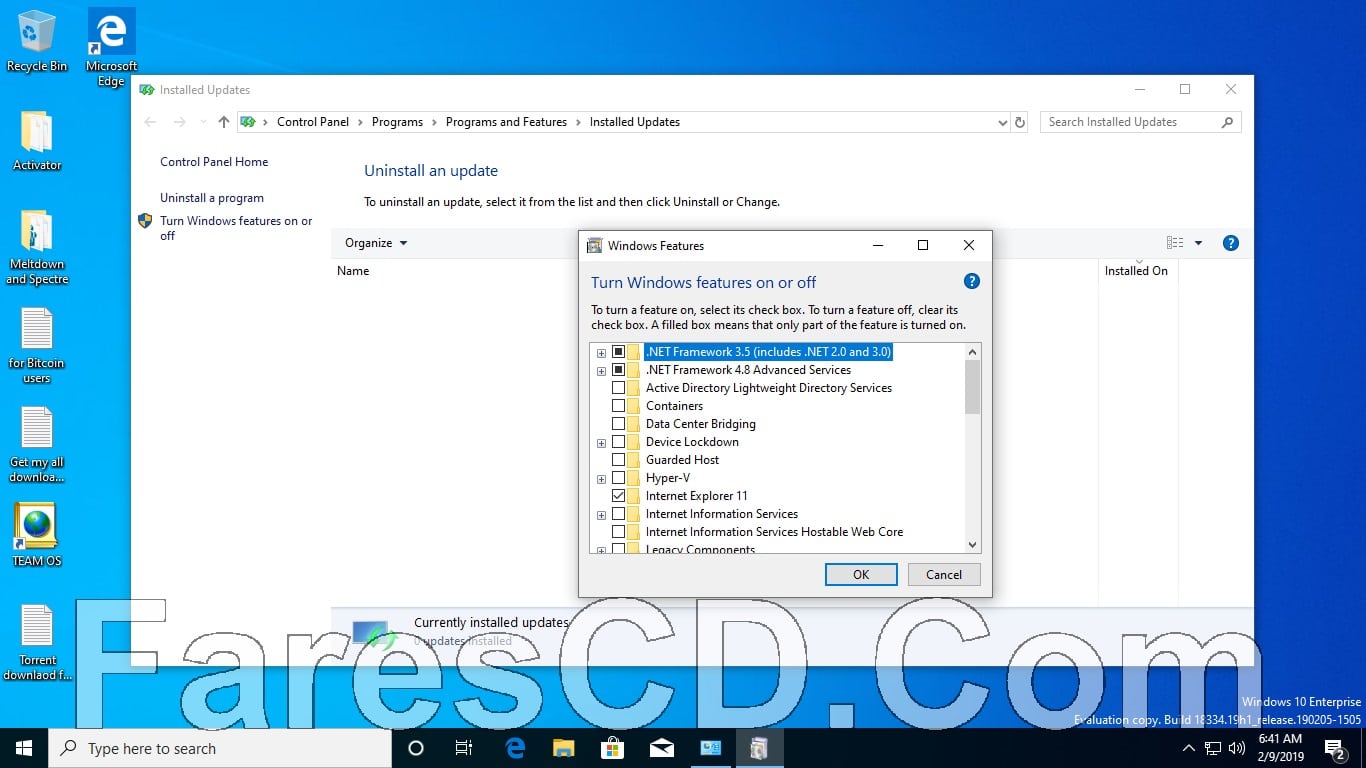This screenshot has width=1366, height=768.
Task: Enable the Containers feature checkbox
Action: [x=618, y=406]
